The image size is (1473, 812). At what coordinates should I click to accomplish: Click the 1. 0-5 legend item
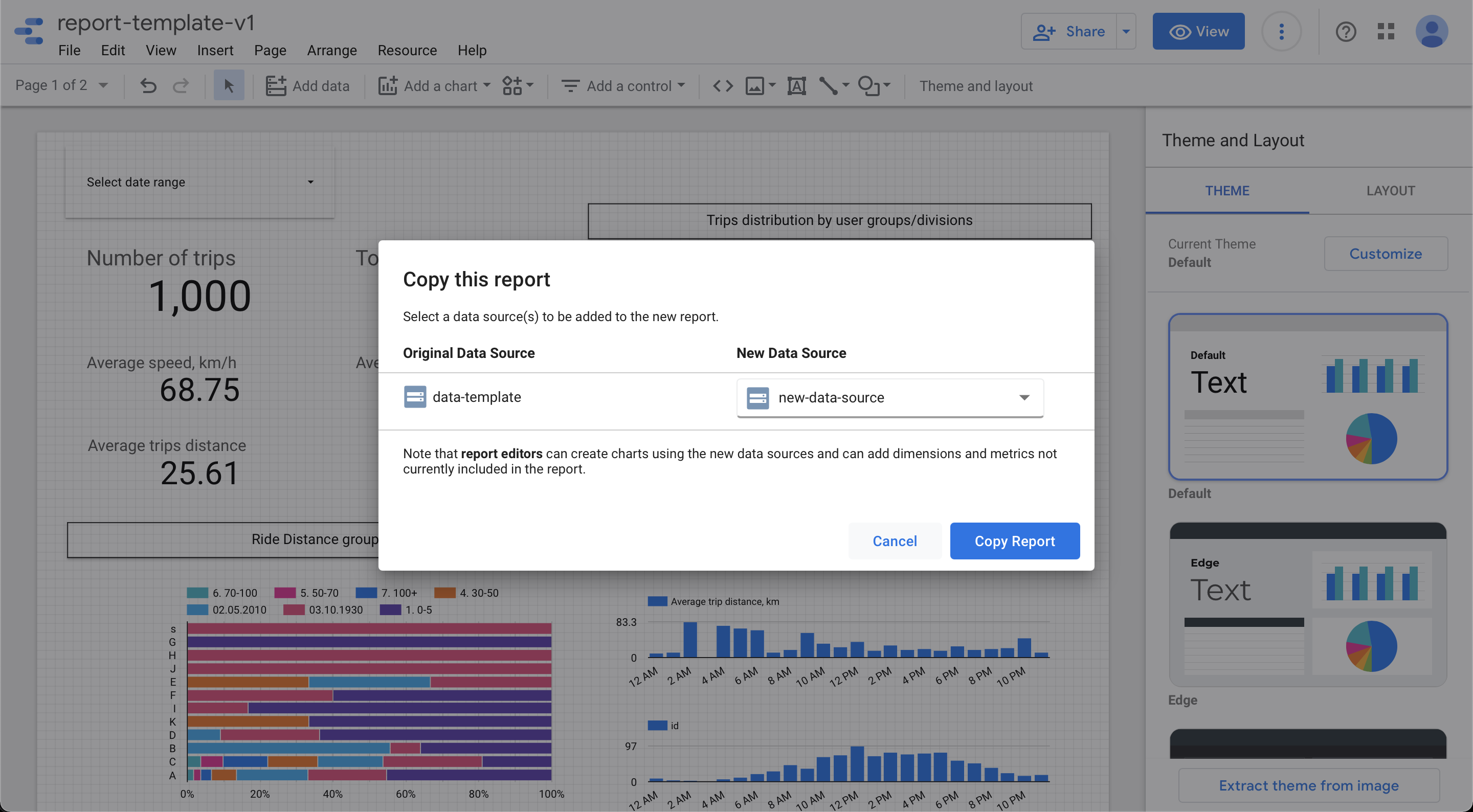(406, 610)
